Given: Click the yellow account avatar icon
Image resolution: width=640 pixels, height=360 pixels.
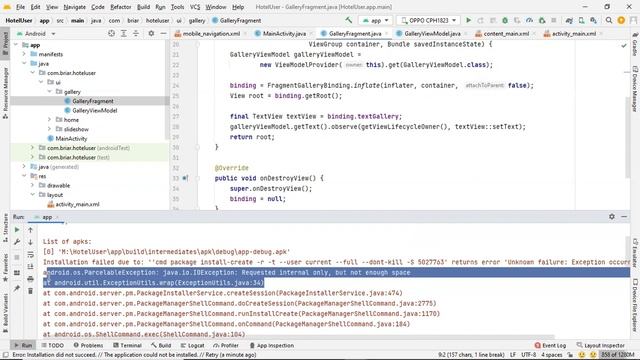Looking at the screenshot, I should point(621,20).
